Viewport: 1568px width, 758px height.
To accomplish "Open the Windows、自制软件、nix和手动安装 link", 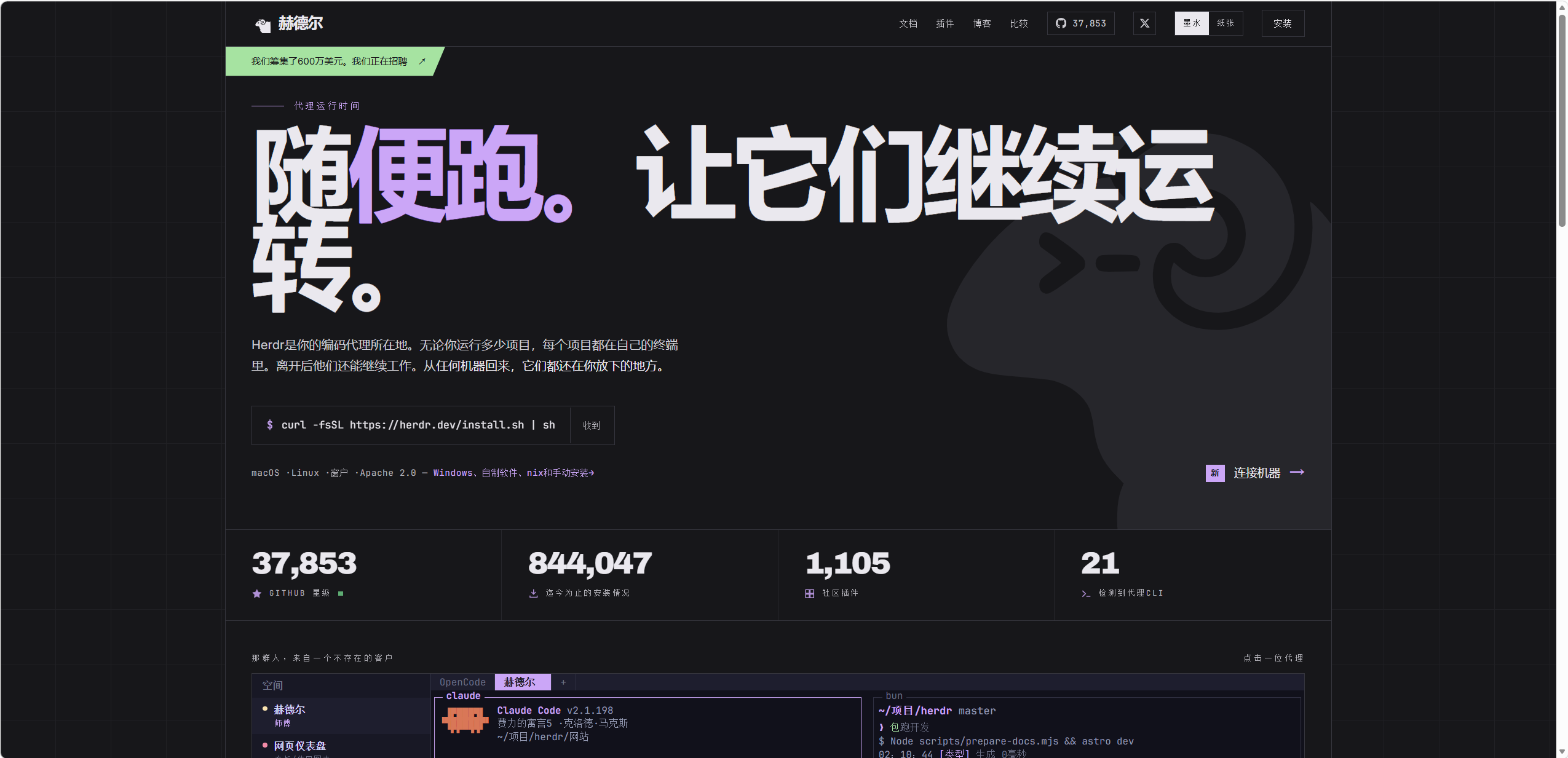I will tap(513, 473).
